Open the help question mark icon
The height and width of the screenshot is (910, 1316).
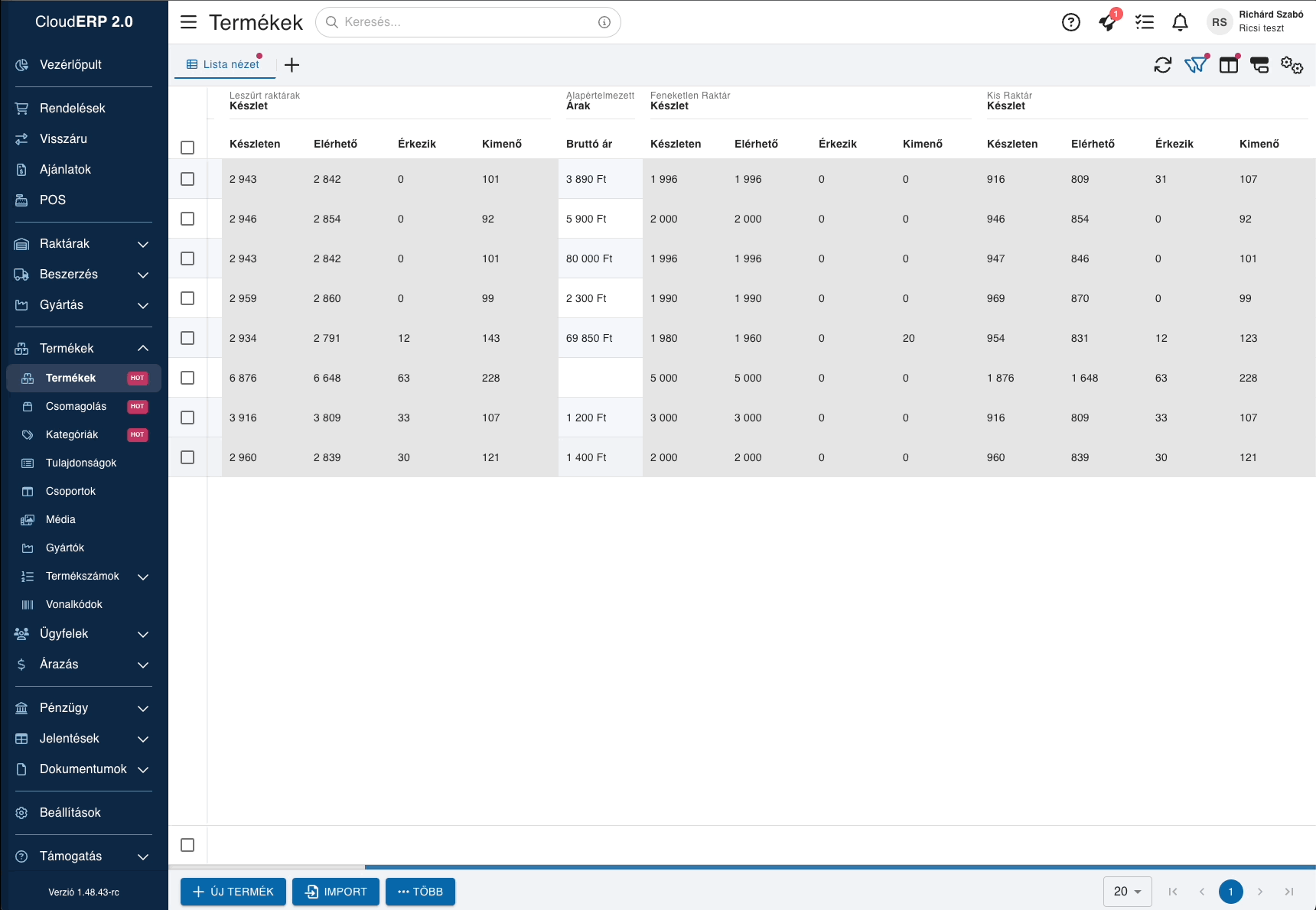pyautogui.click(x=1071, y=22)
